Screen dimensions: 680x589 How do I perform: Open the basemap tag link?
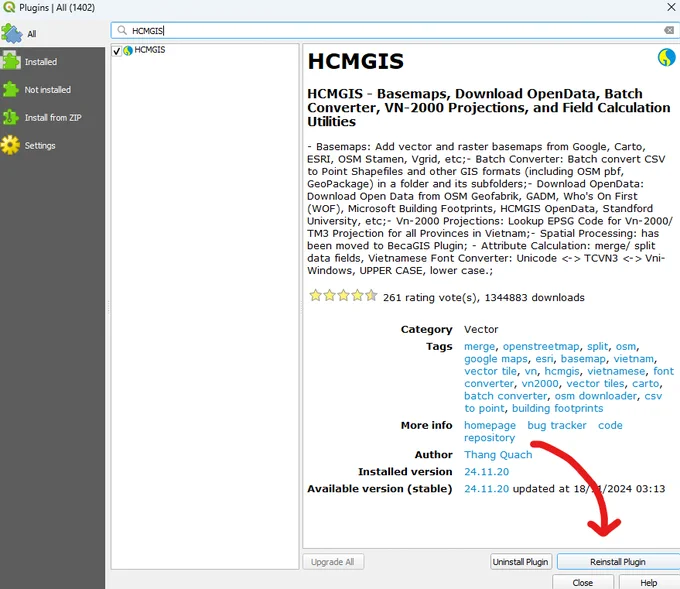[x=583, y=359]
